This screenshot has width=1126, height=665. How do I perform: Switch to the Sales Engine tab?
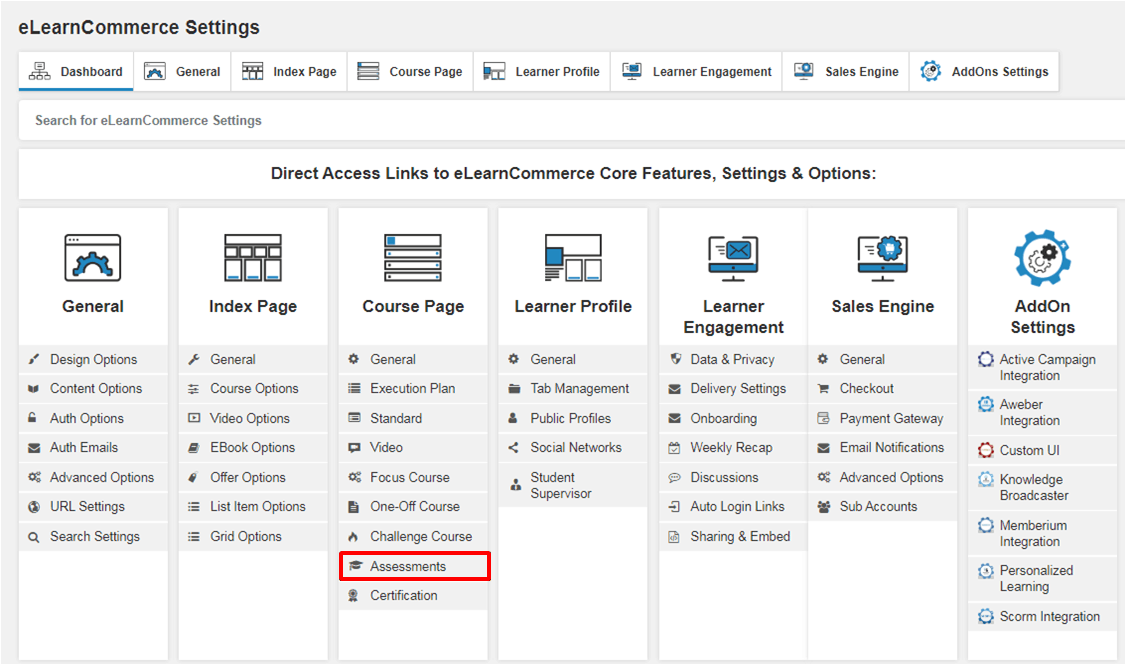pyautogui.click(x=847, y=72)
